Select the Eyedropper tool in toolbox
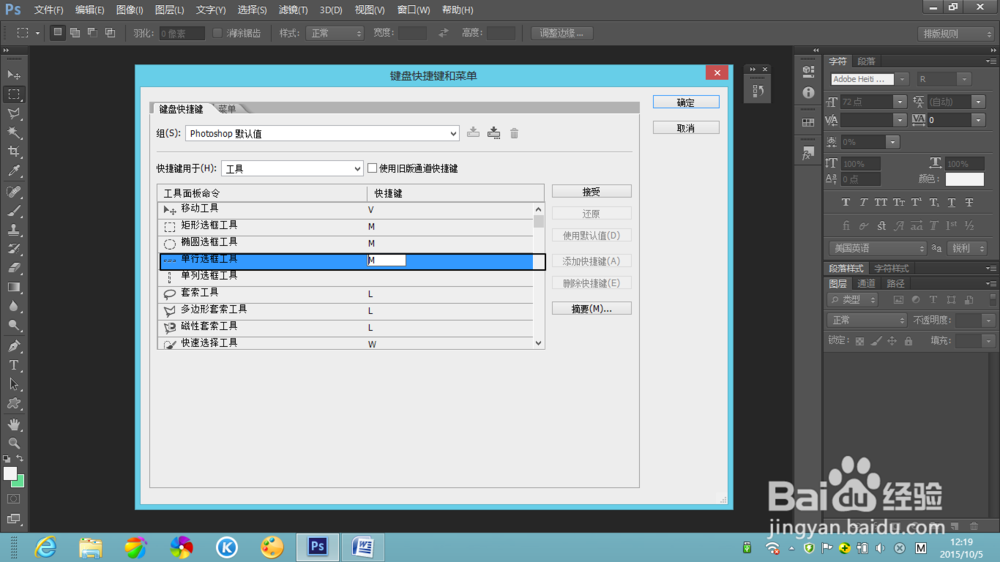 pos(13,171)
